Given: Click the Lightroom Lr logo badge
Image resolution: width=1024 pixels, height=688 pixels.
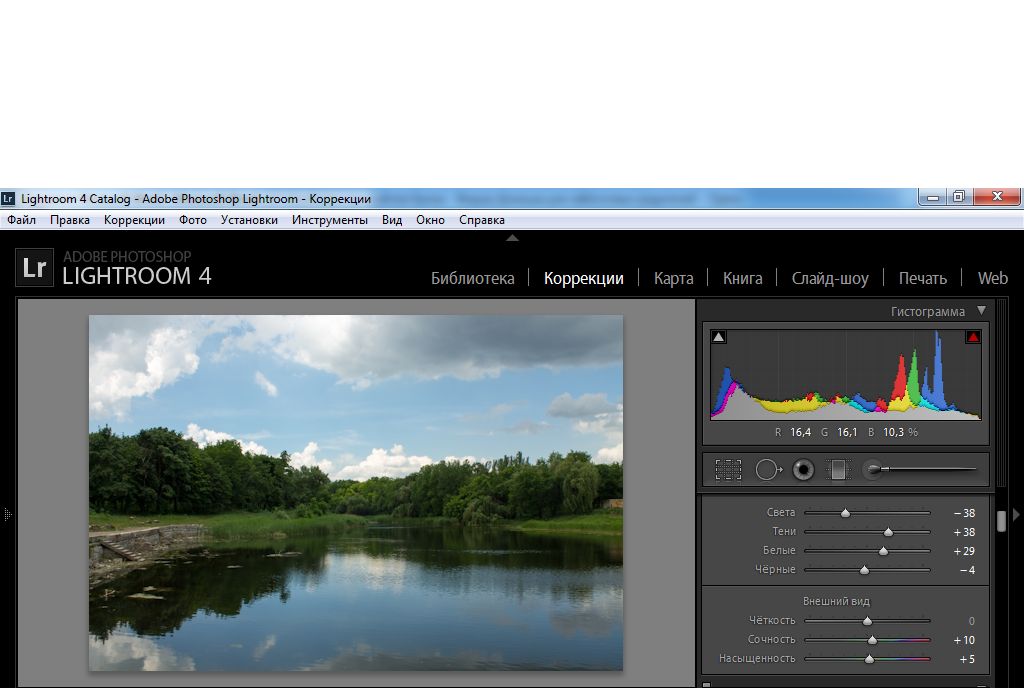Looking at the screenshot, I should coord(34,268).
